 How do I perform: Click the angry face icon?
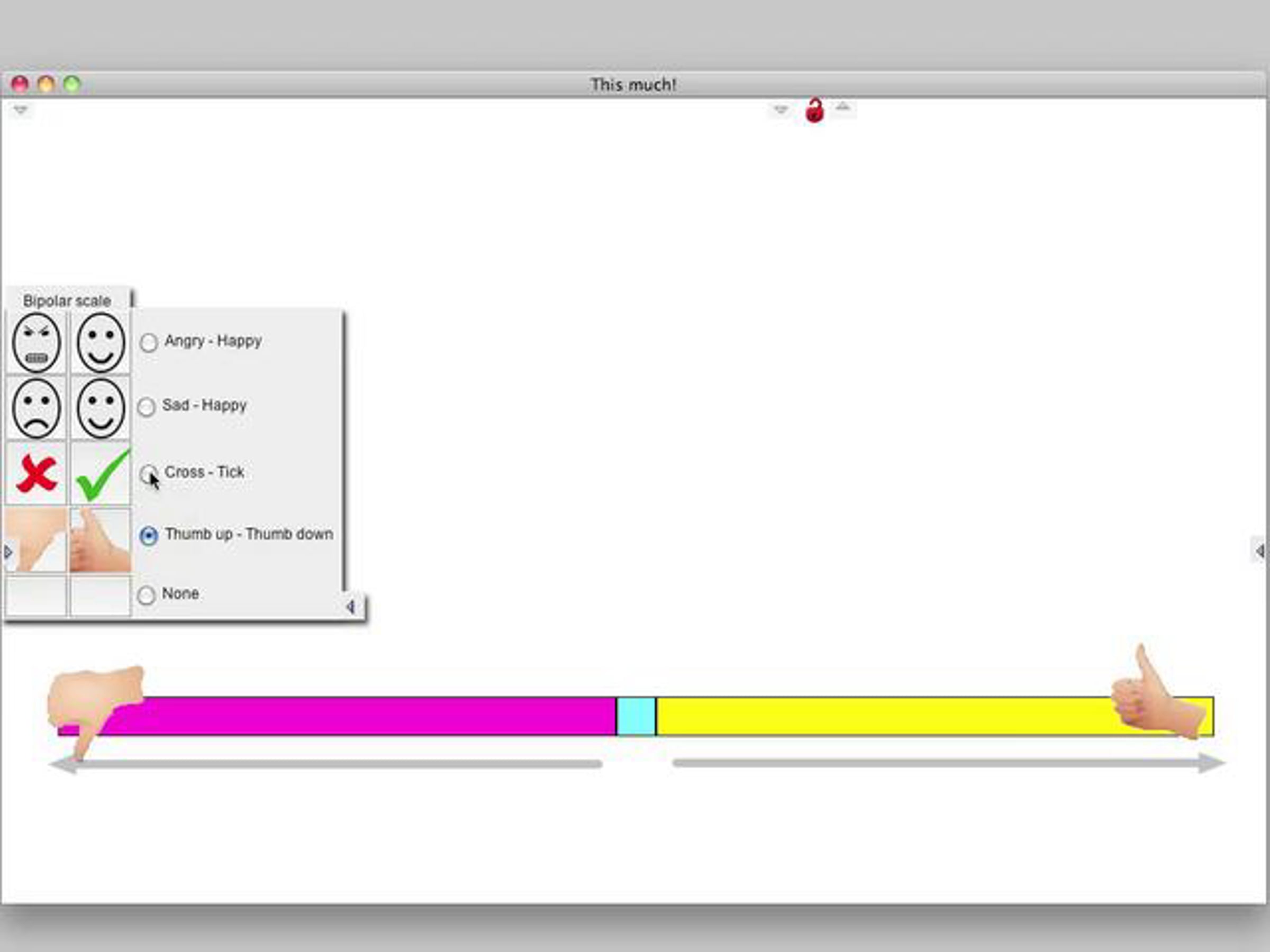click(x=36, y=343)
